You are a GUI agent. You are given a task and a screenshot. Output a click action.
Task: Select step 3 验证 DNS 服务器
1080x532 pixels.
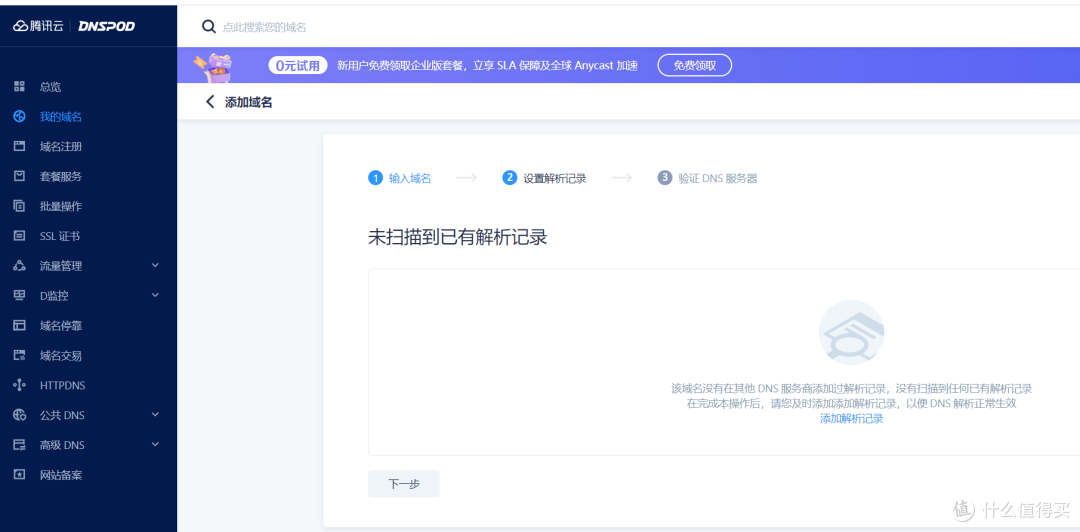707,178
